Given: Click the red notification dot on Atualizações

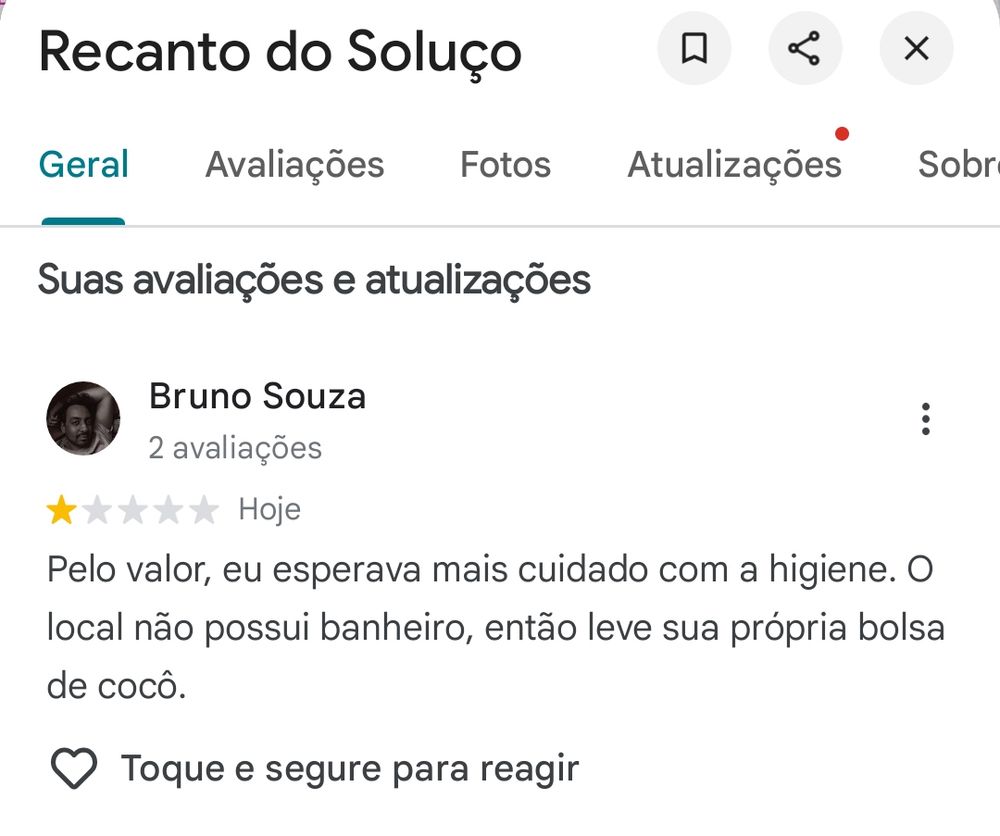Looking at the screenshot, I should [842, 132].
